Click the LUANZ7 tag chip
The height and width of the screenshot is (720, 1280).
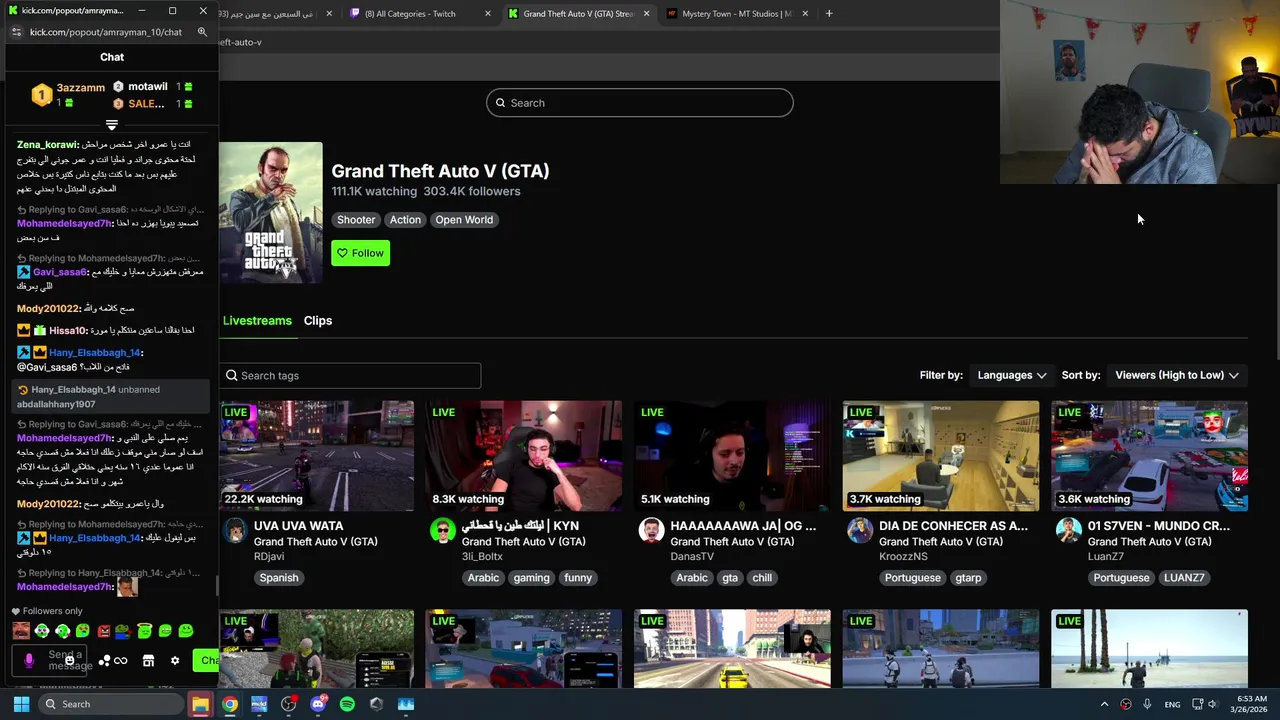[x=1184, y=578]
